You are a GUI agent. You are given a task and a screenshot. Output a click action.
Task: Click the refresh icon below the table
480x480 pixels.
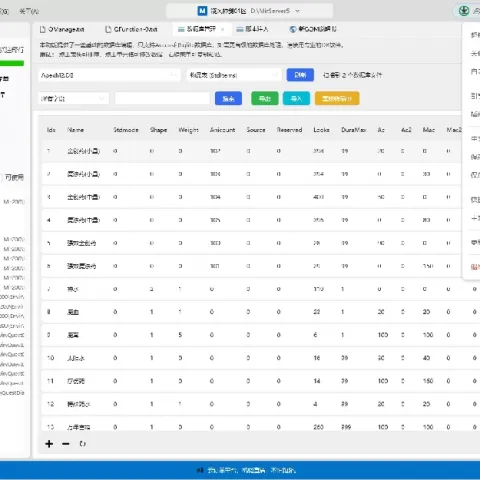[83, 444]
